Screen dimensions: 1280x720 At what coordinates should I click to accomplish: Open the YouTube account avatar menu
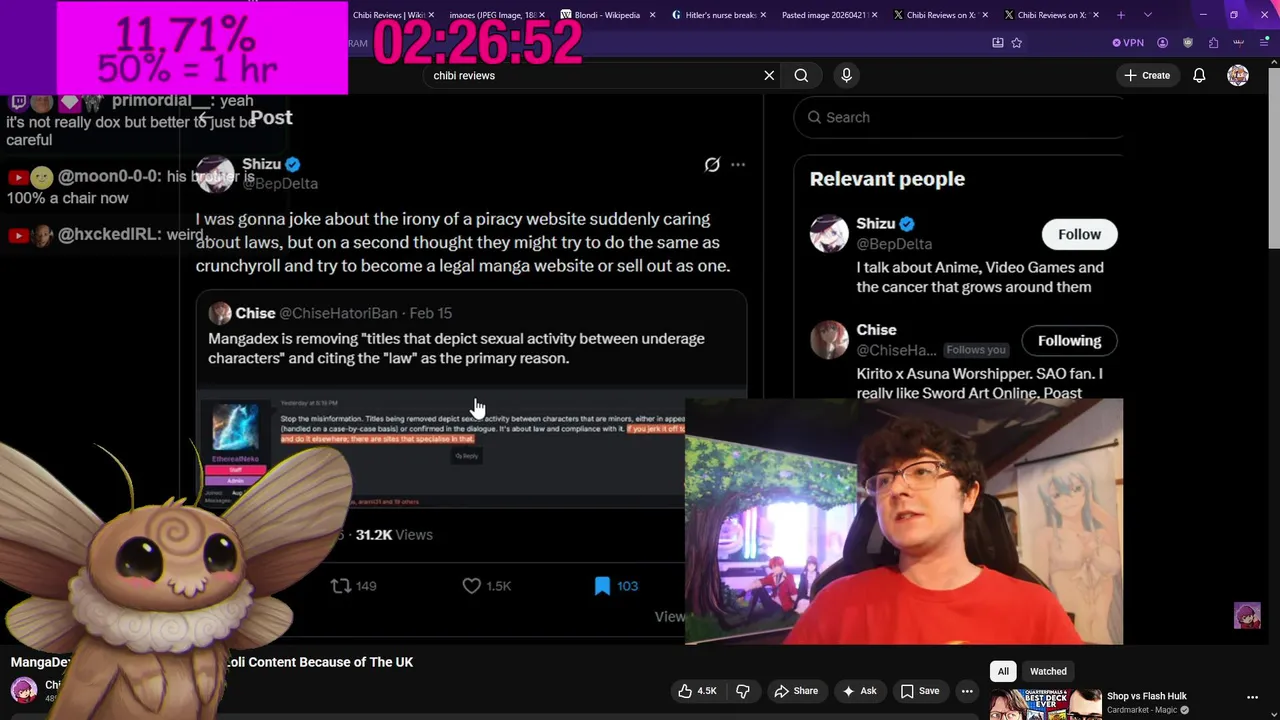tap(1238, 75)
